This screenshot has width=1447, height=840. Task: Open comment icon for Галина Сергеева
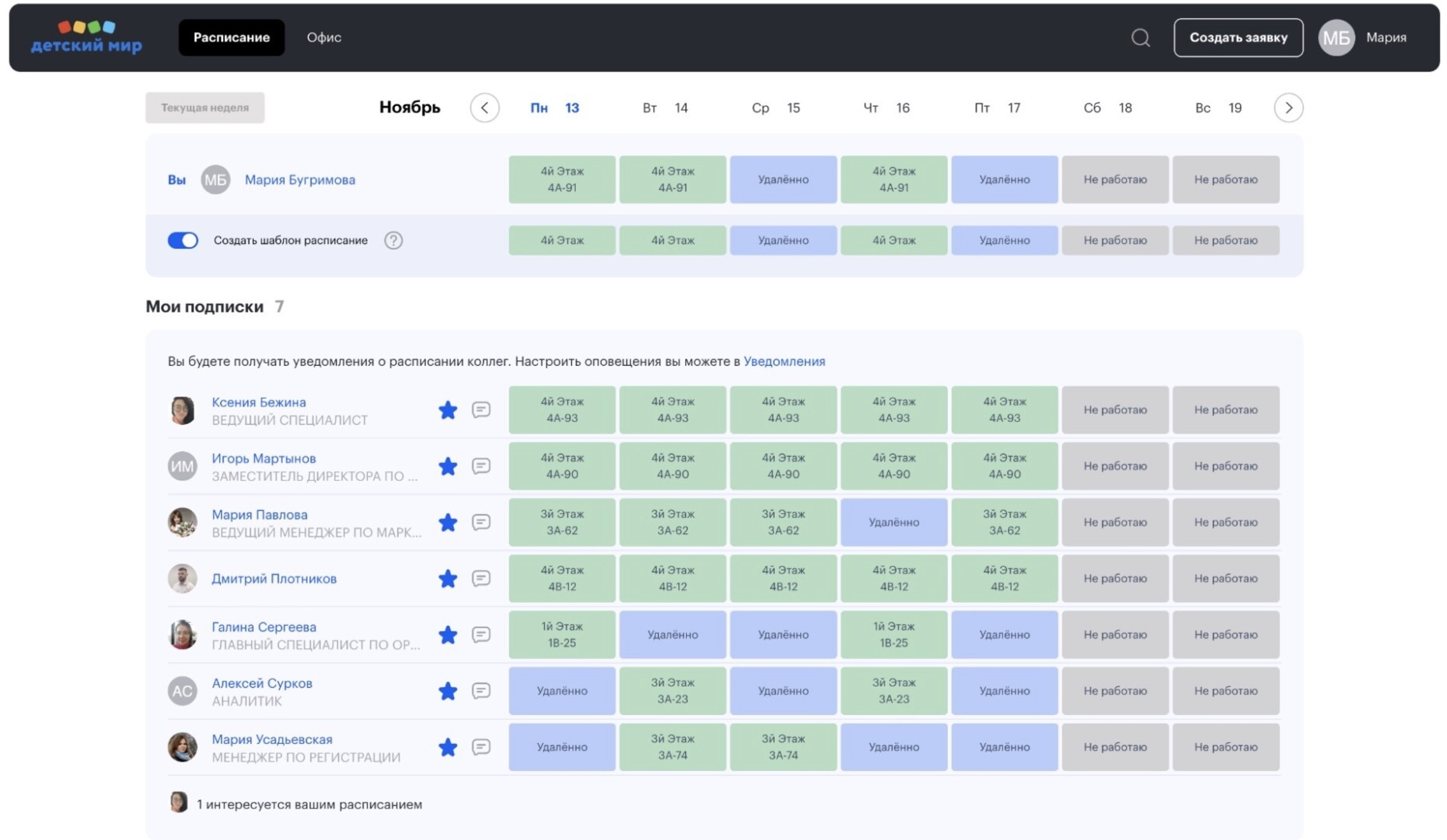pyautogui.click(x=481, y=634)
